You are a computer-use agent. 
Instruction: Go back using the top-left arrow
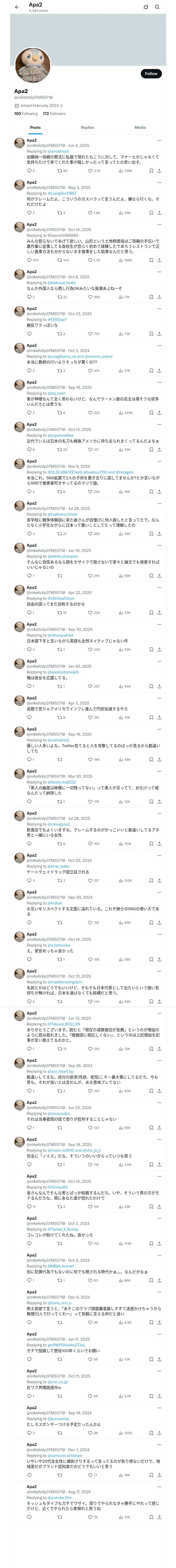(x=17, y=7)
